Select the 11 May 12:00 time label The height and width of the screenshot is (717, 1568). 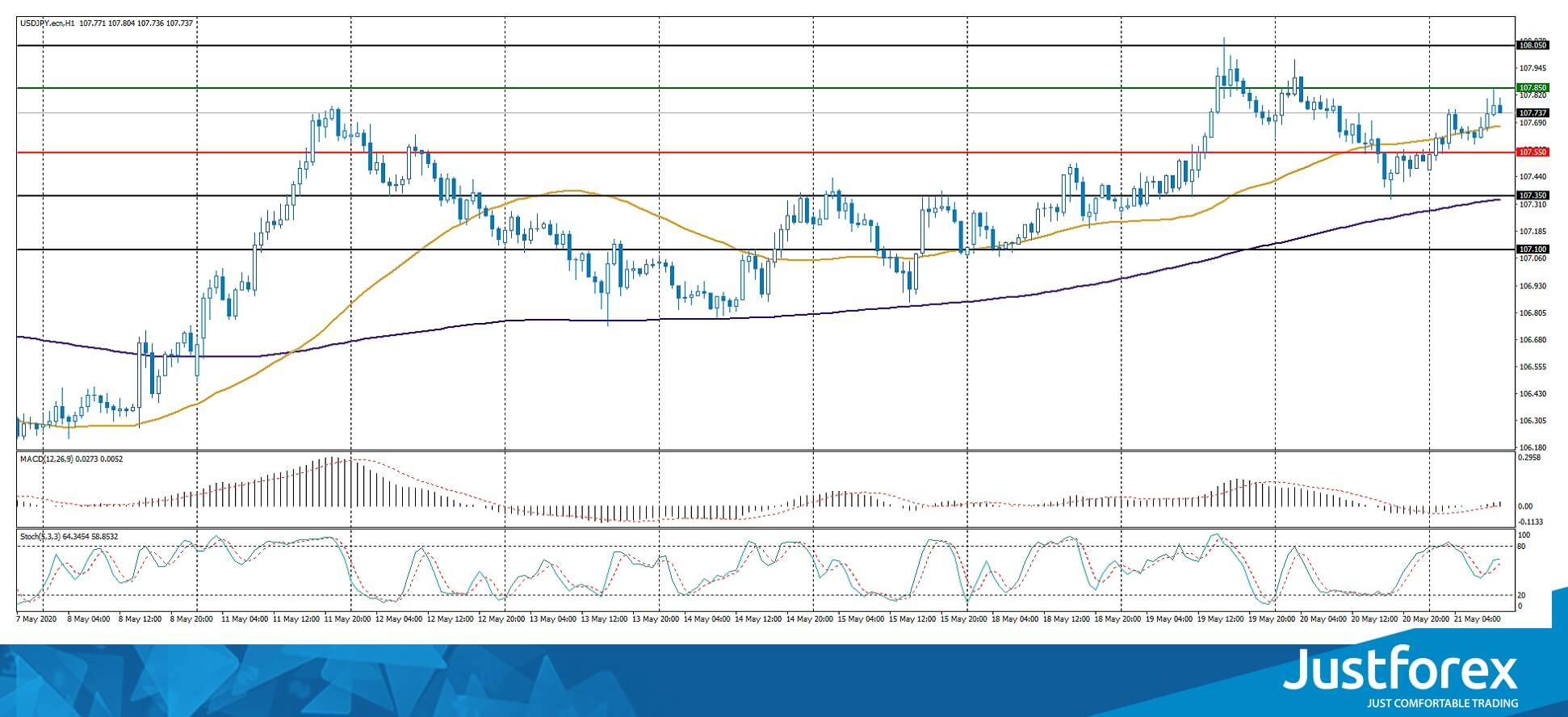pos(296,619)
